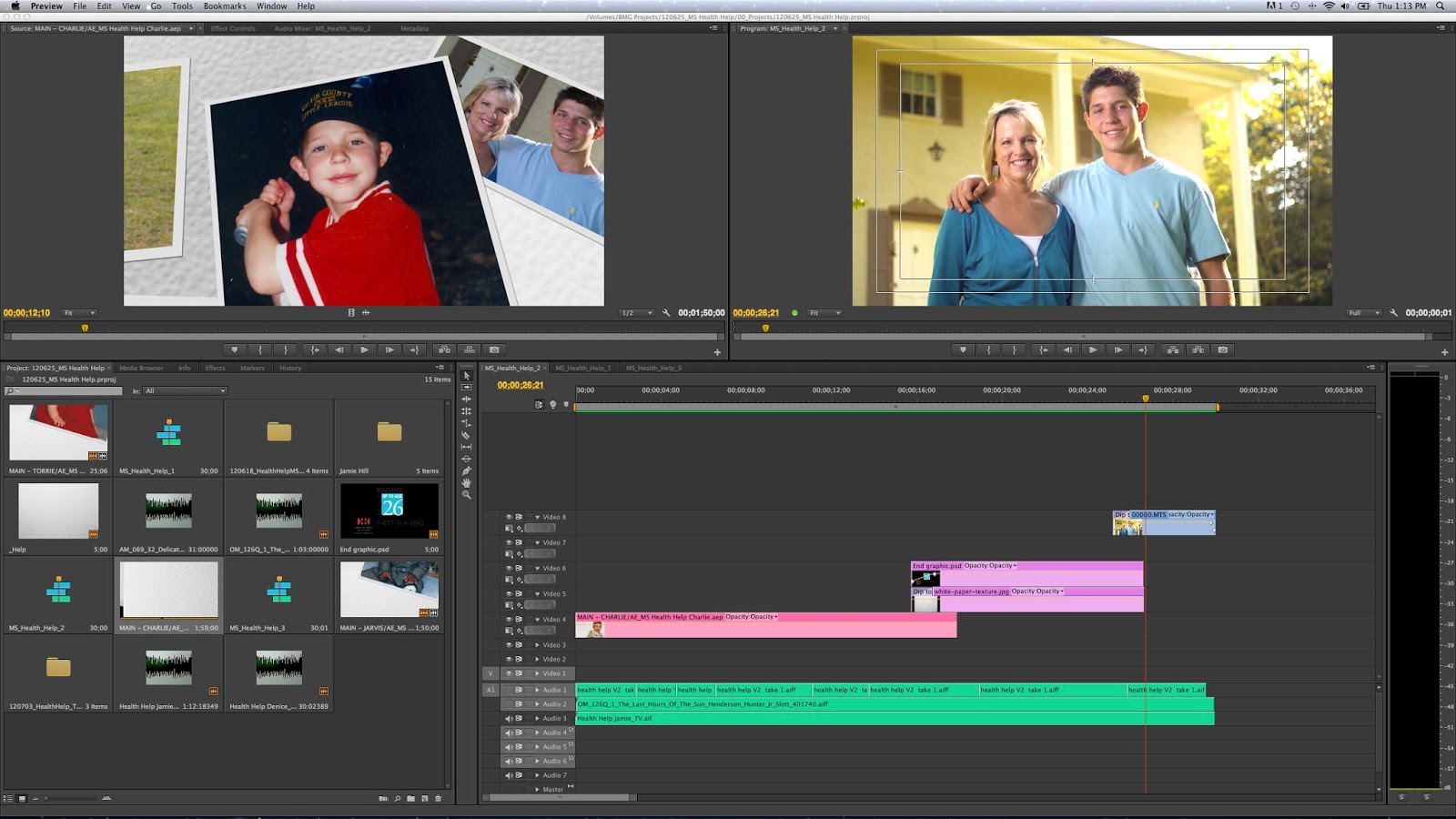Open Source monitor Fit zoom dropdown

79,313
